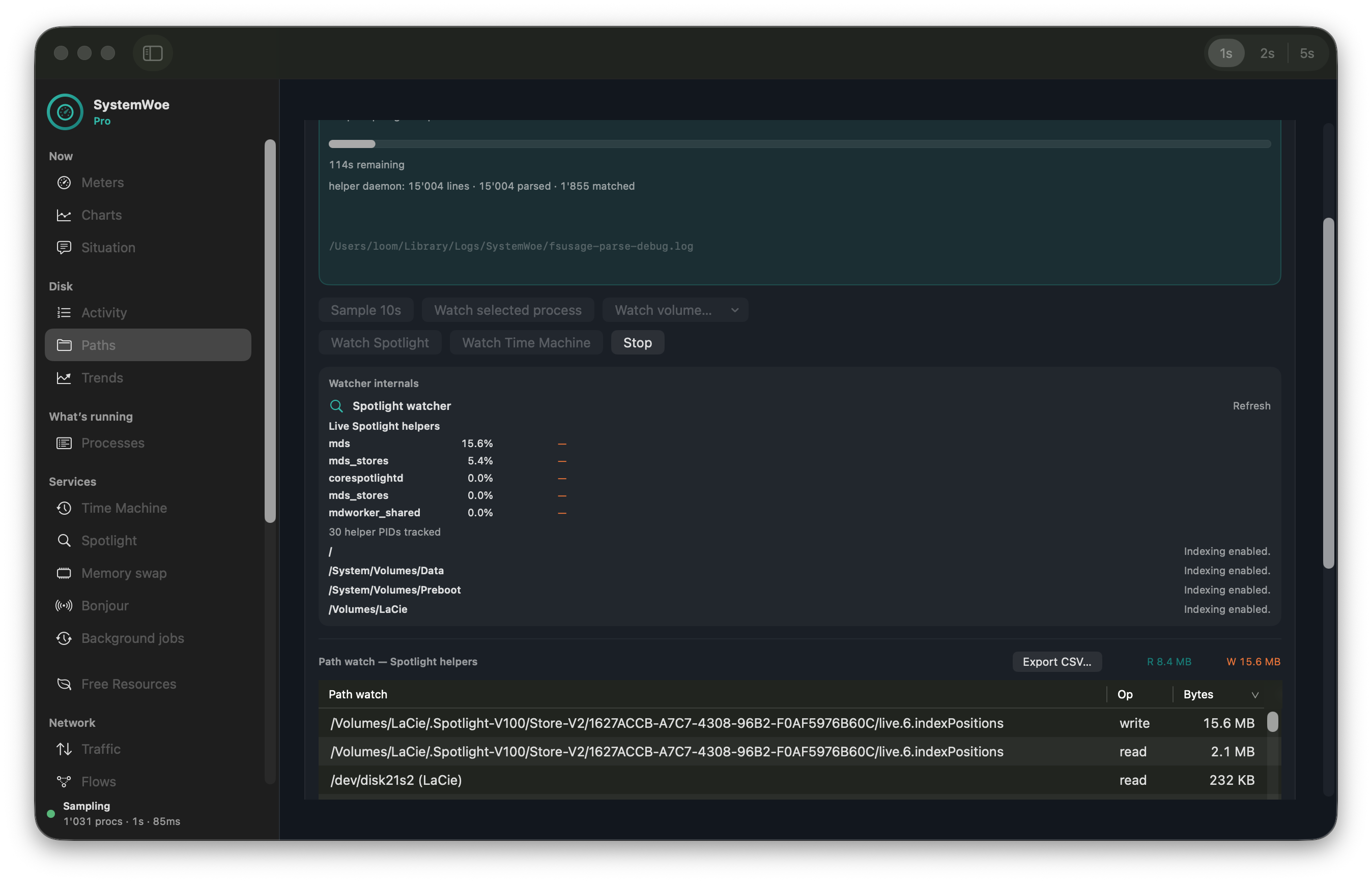Go to Meters section

tap(148, 182)
